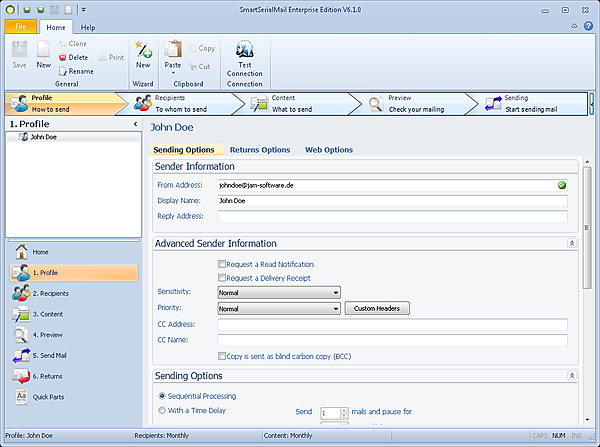Screen dimensions: 600x447
Task: Click the Reply Address input field
Action: (392, 216)
